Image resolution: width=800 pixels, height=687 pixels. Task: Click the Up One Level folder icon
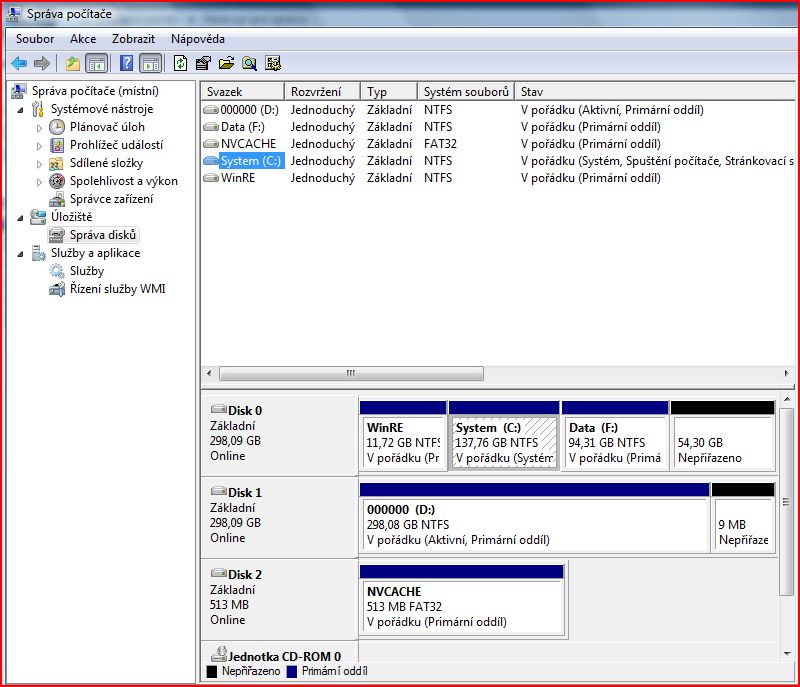pyautogui.click(x=73, y=64)
